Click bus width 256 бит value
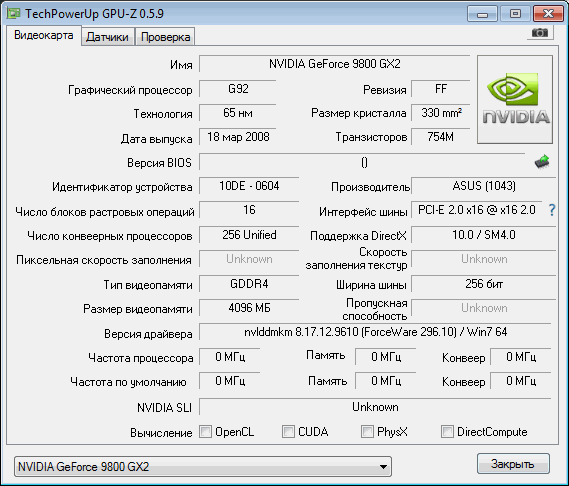This screenshot has height=486, width=569. pyautogui.click(x=483, y=284)
